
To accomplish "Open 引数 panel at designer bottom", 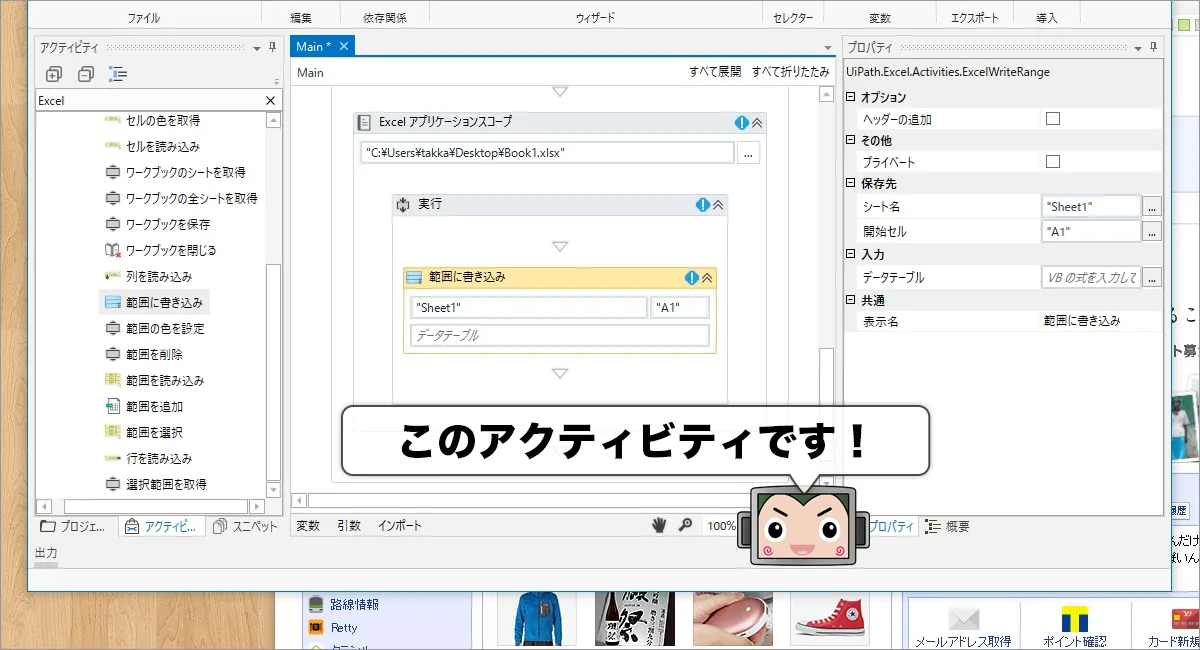I will click(x=349, y=526).
